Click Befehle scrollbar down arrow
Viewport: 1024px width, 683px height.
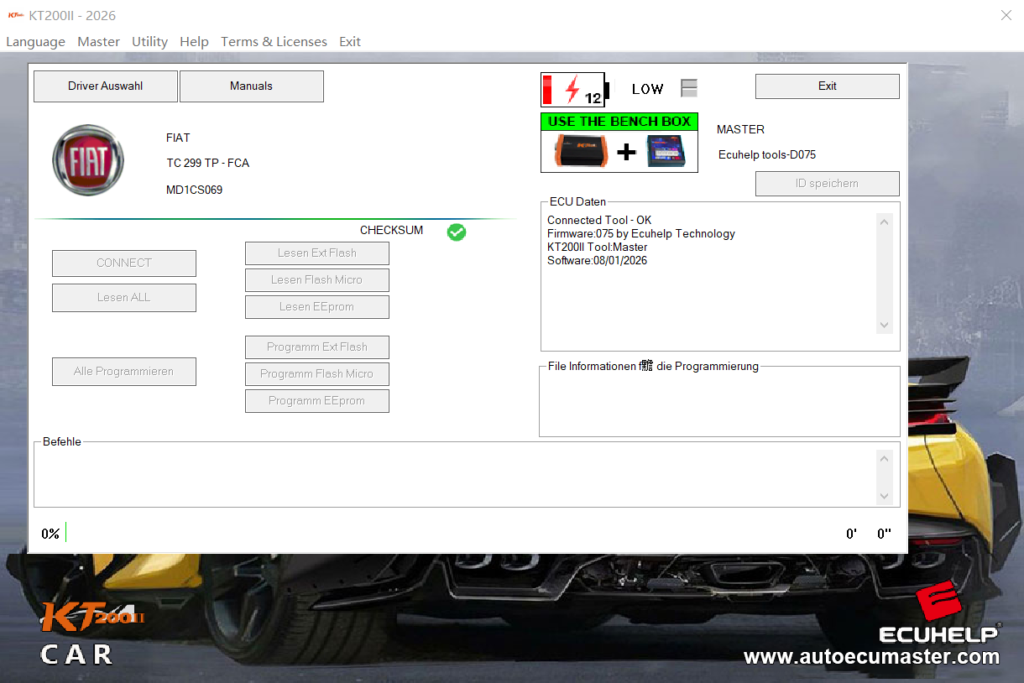click(884, 496)
